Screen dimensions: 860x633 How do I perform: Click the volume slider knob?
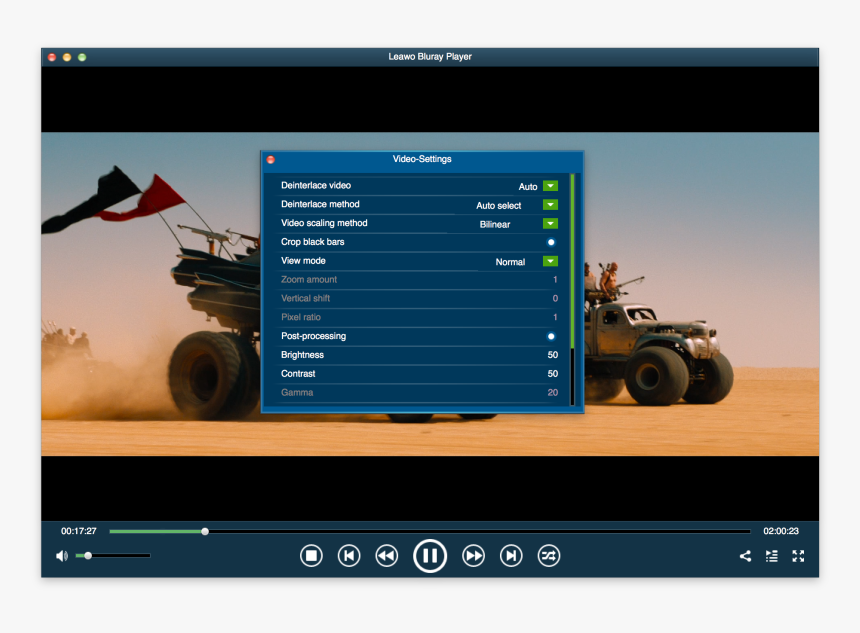pyautogui.click(x=88, y=556)
